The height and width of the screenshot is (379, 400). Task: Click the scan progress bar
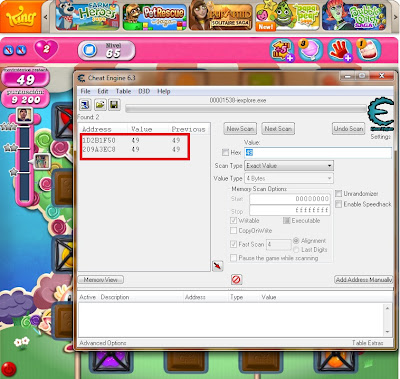click(x=245, y=109)
